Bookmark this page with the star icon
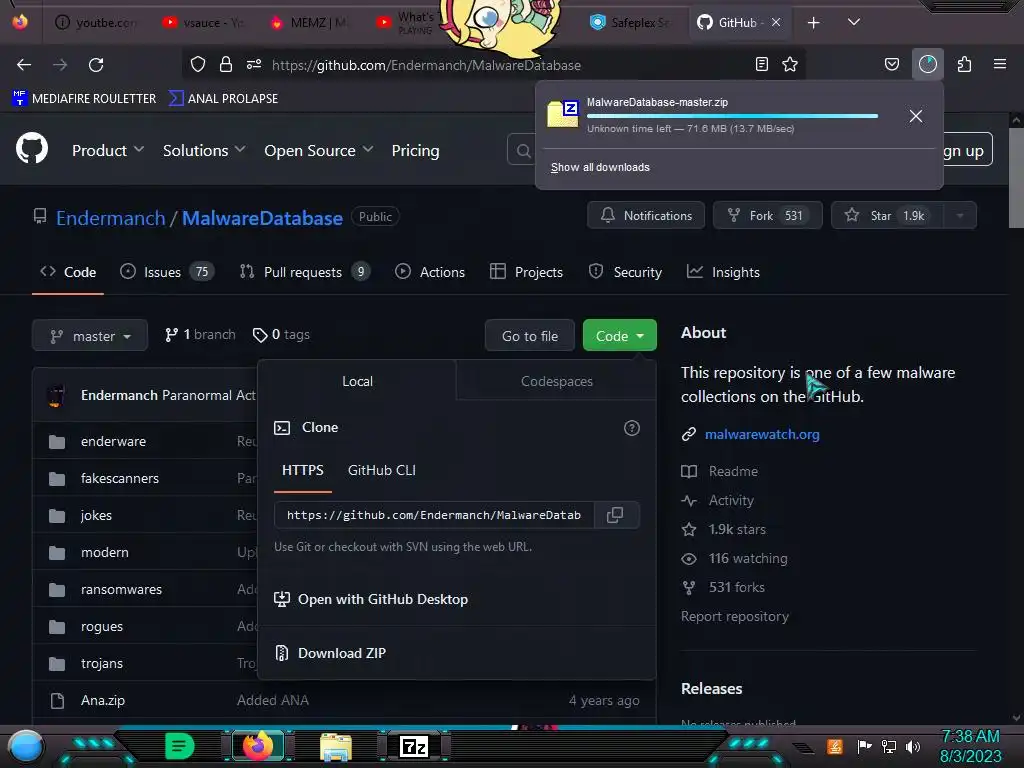Viewport: 1024px width, 768px height. (x=790, y=64)
